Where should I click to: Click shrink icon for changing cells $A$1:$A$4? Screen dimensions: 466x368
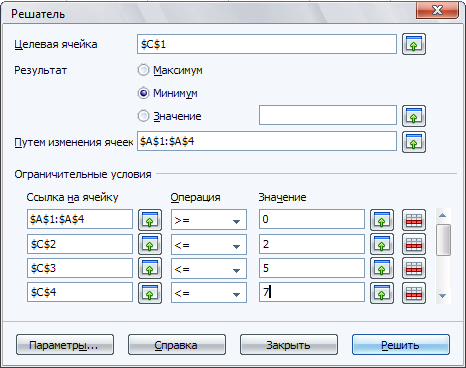pyautogui.click(x=414, y=142)
